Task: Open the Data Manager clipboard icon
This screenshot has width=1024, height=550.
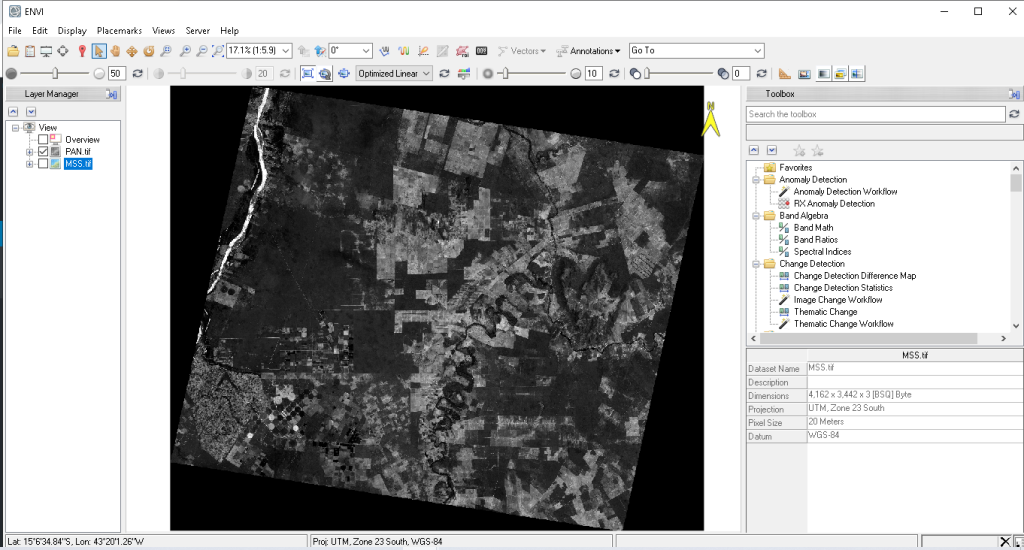Action: pyautogui.click(x=30, y=51)
